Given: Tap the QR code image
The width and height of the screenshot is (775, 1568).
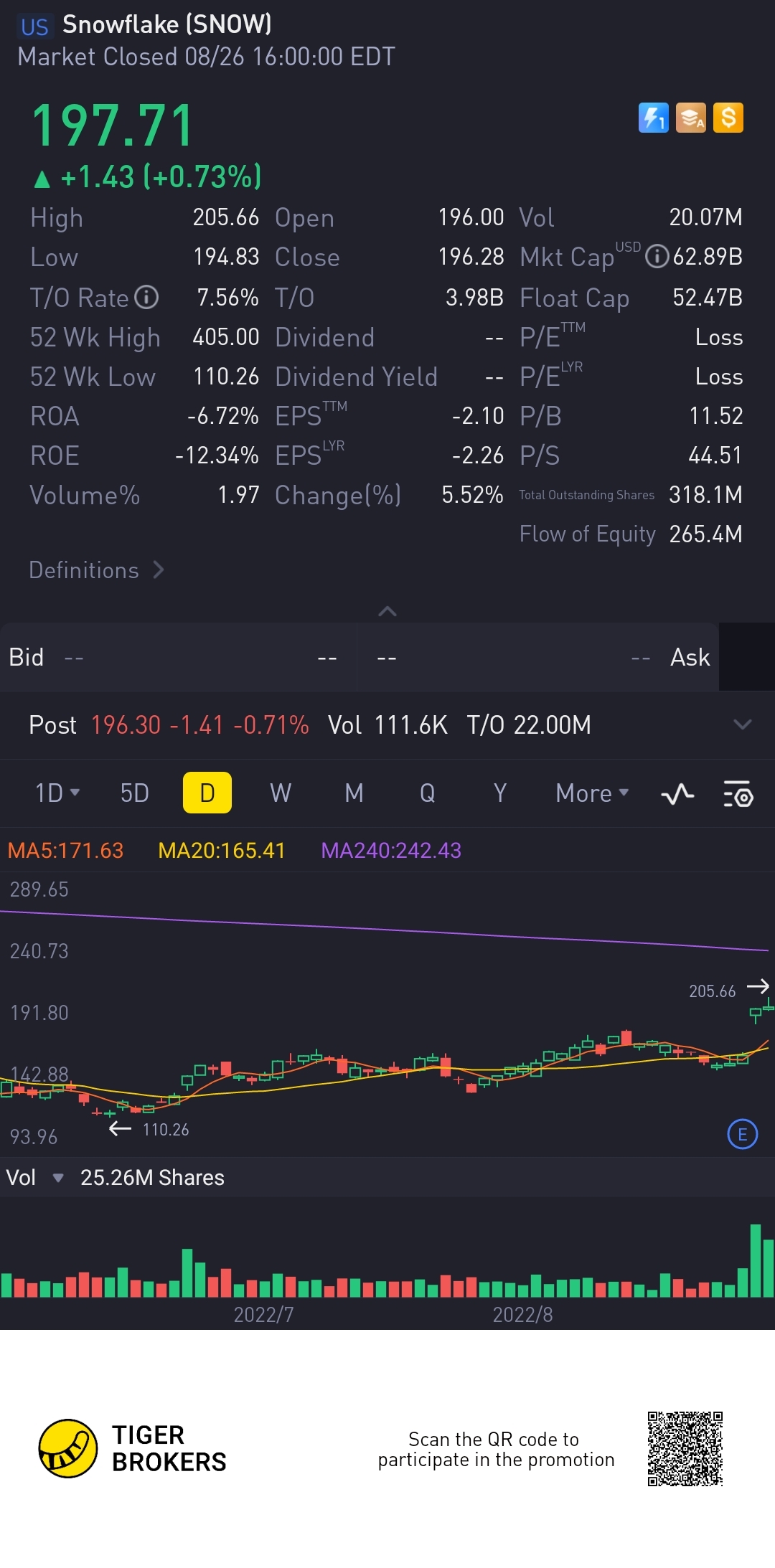Looking at the screenshot, I should point(685,1449).
